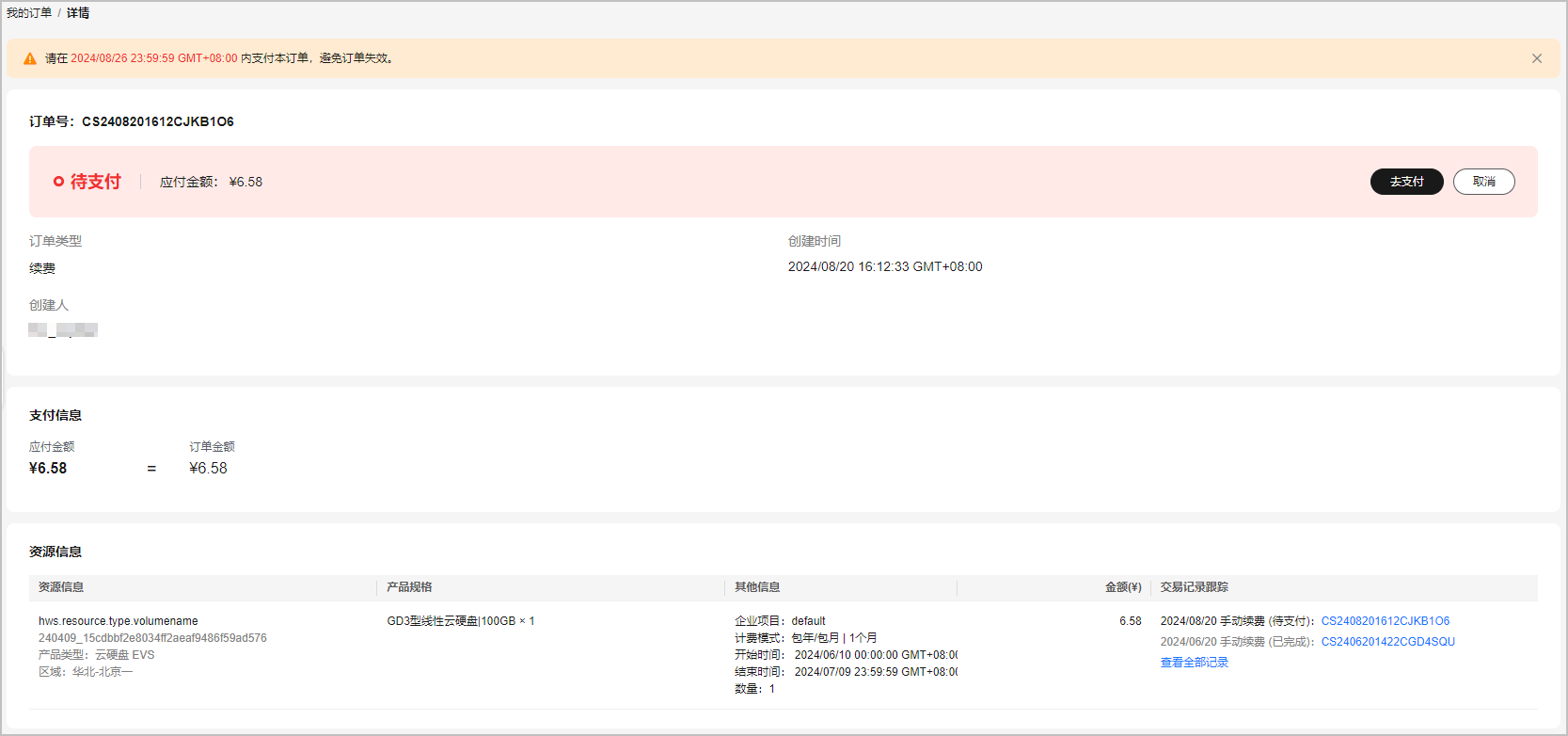This screenshot has width=1568, height=736.
Task: Click the orange warning icon in the payment notice
Action: click(30, 58)
